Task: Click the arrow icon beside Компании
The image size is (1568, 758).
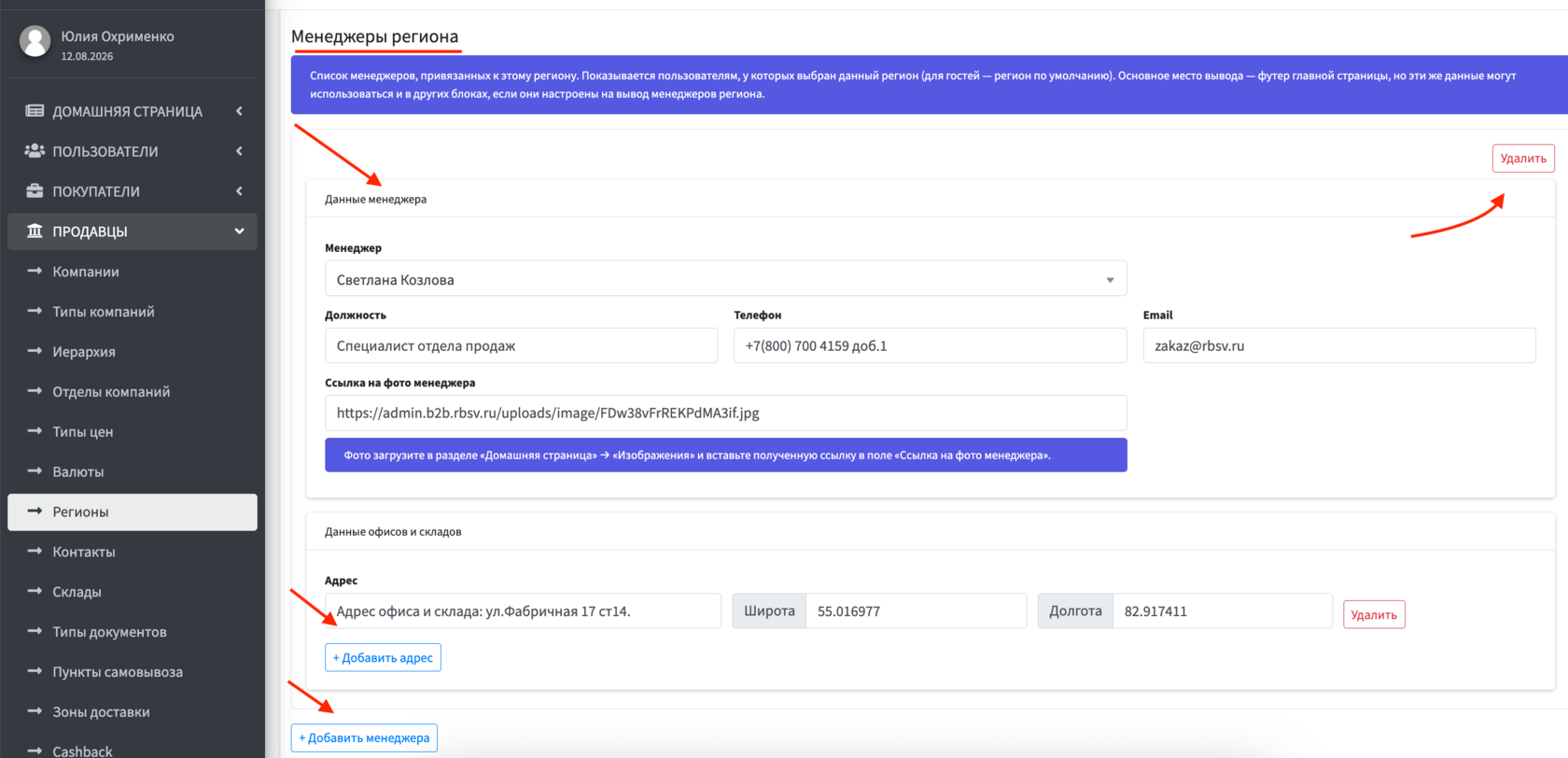Action: coord(35,271)
